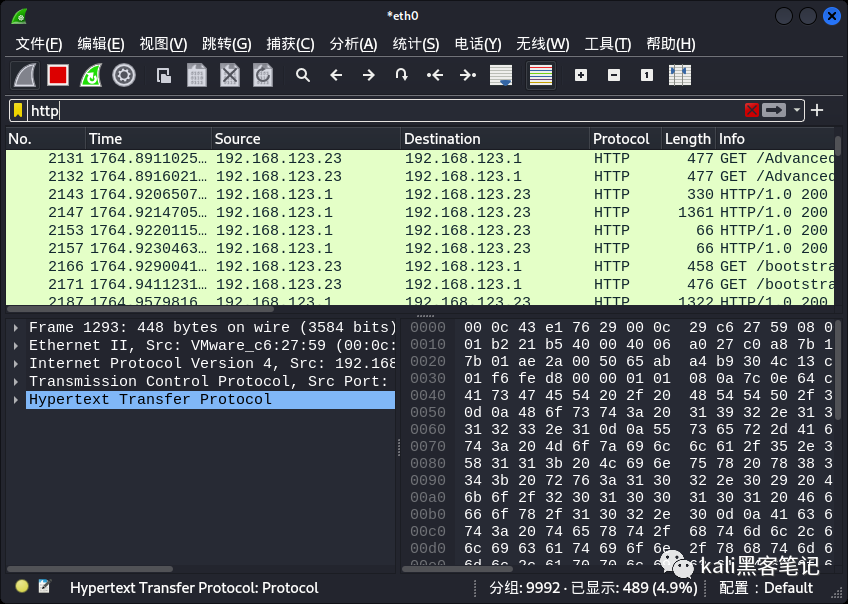Click the packet list vertical scrollbar
The width and height of the screenshot is (848, 604).
tap(838, 145)
